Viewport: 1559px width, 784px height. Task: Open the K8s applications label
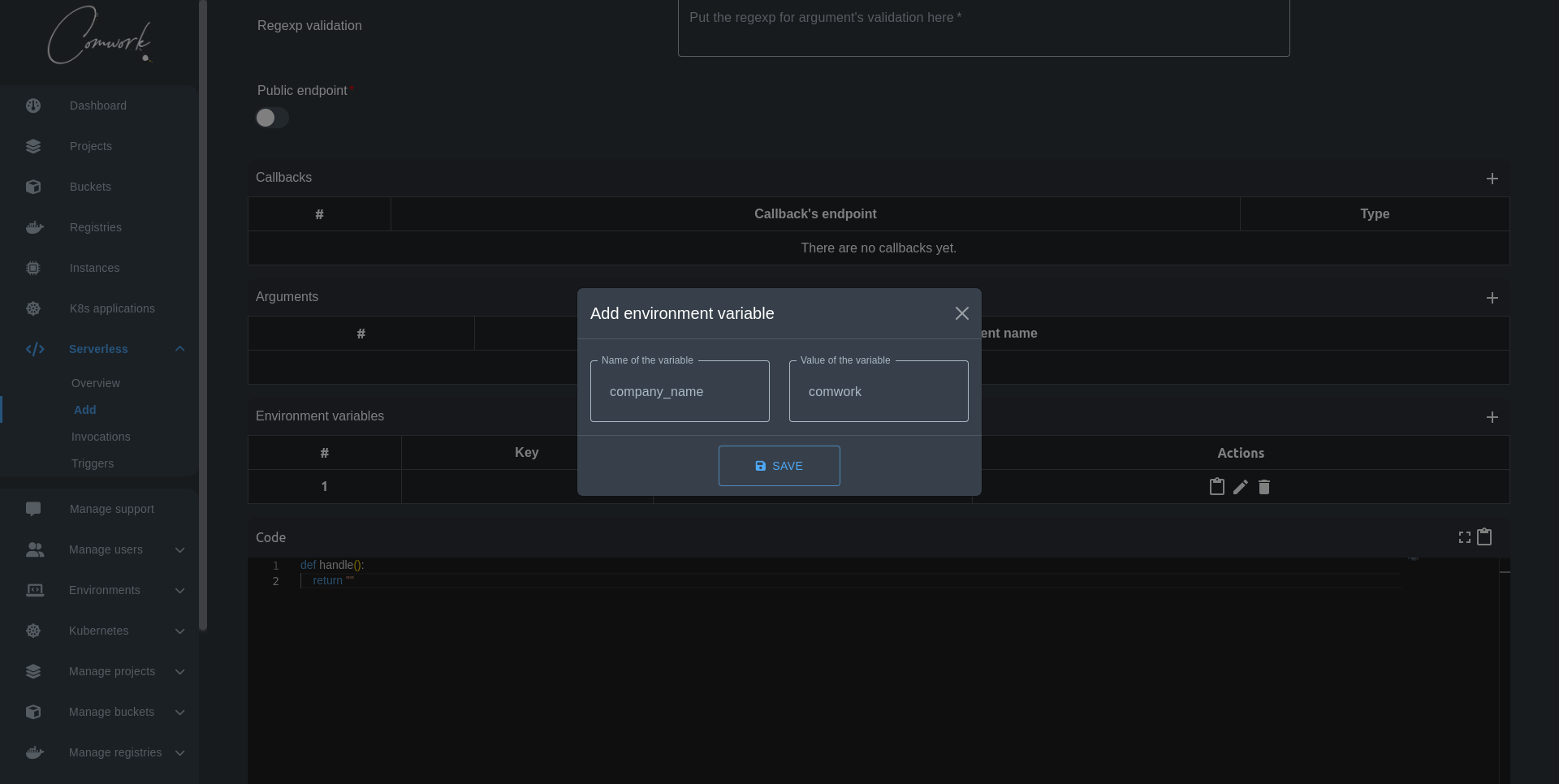(112, 308)
